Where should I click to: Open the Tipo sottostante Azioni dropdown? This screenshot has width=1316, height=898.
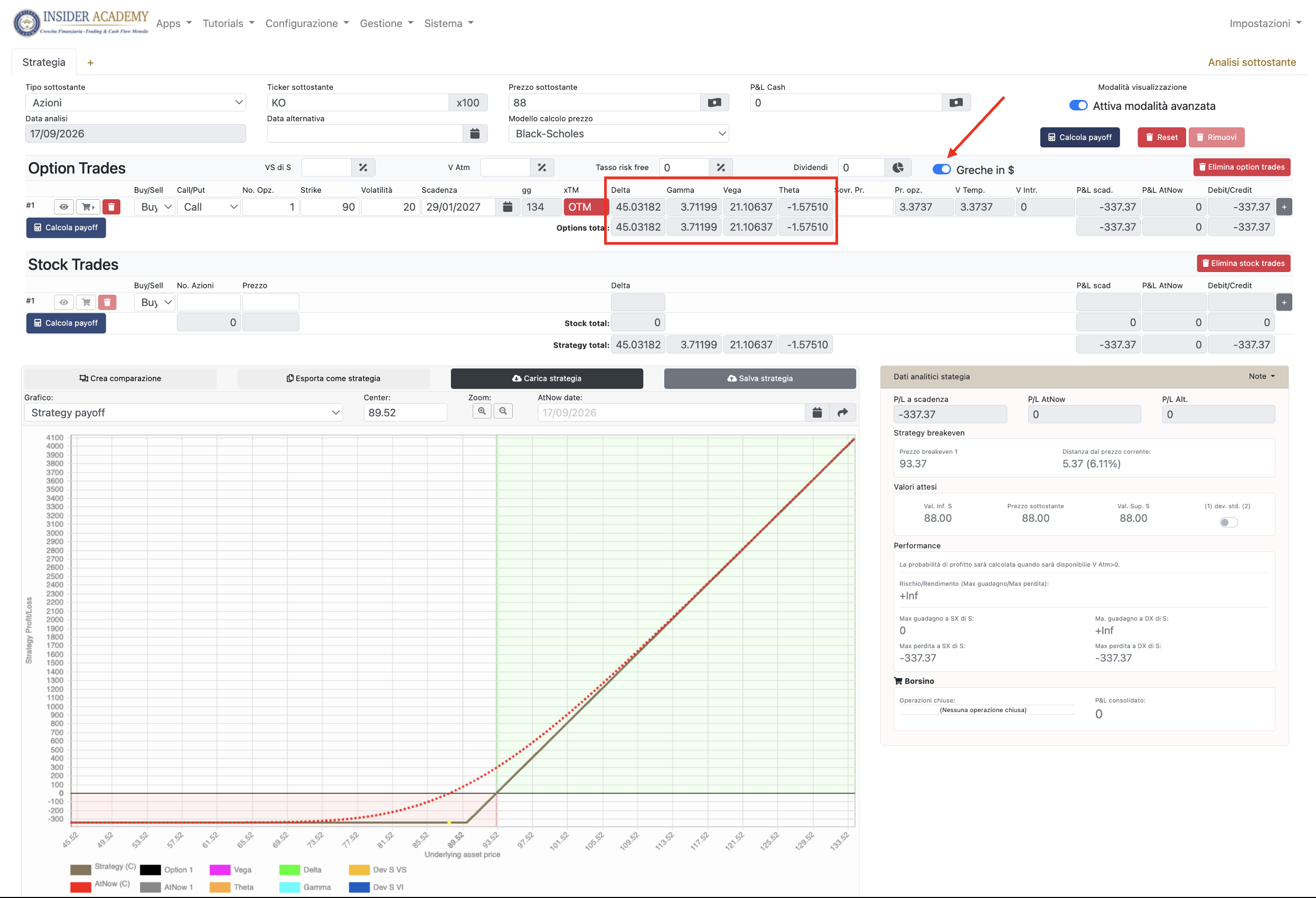pos(136,102)
